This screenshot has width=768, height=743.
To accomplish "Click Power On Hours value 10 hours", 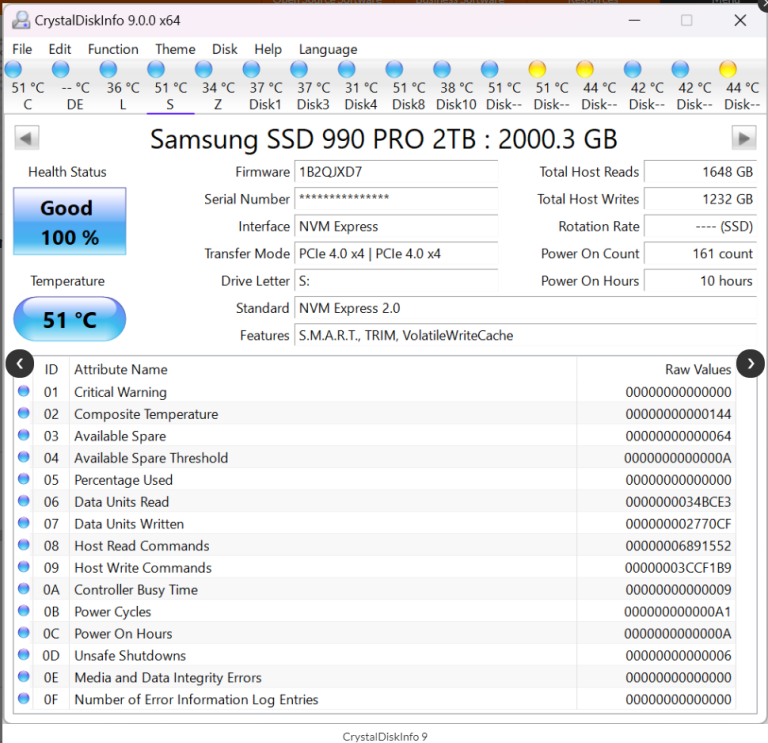I will (x=700, y=281).
